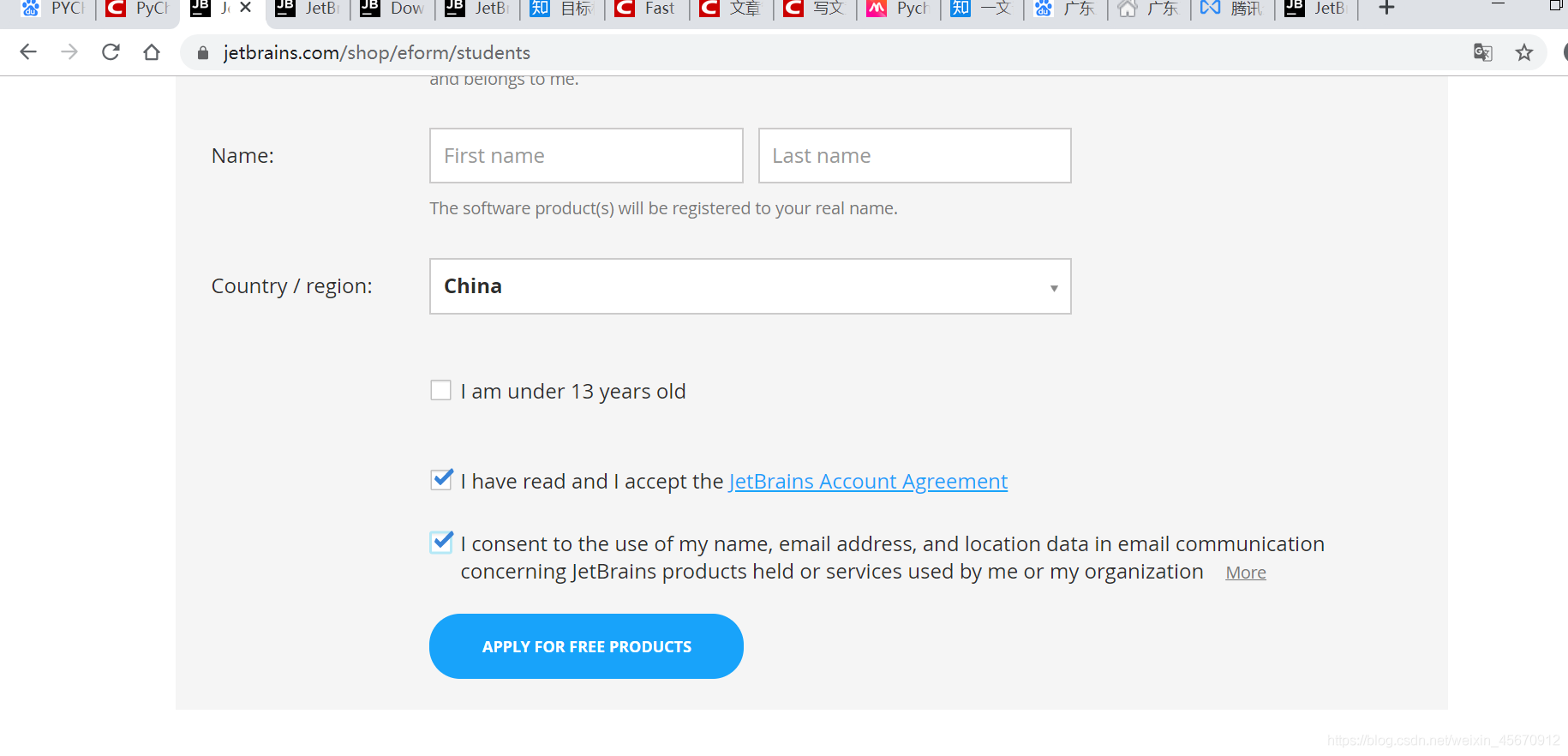Uncheck the JetBrains Account Agreement checkbox
1568x756 pixels.
(x=441, y=480)
